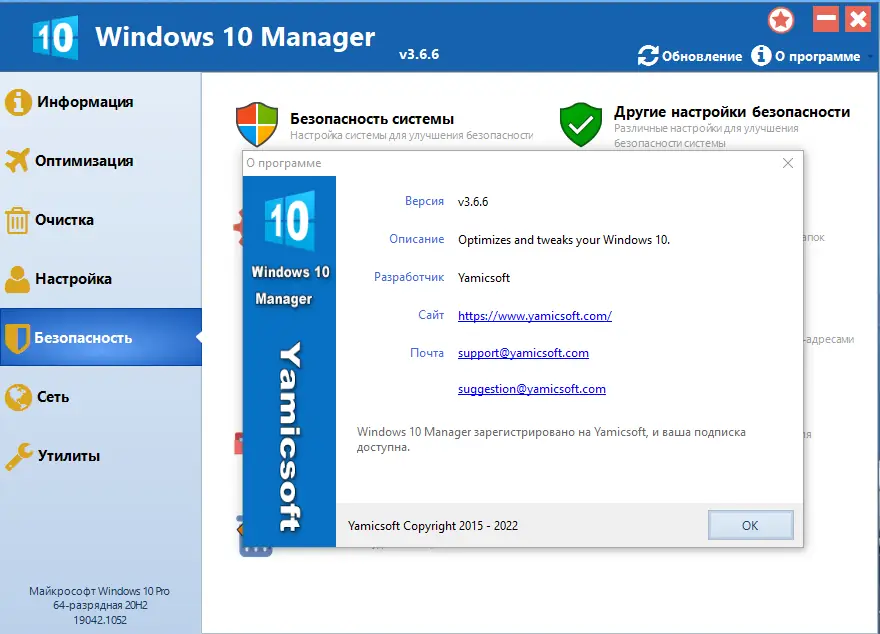This screenshot has width=880, height=634.
Task: Open the https://www.yamicsoft.com/ link
Action: [535, 315]
